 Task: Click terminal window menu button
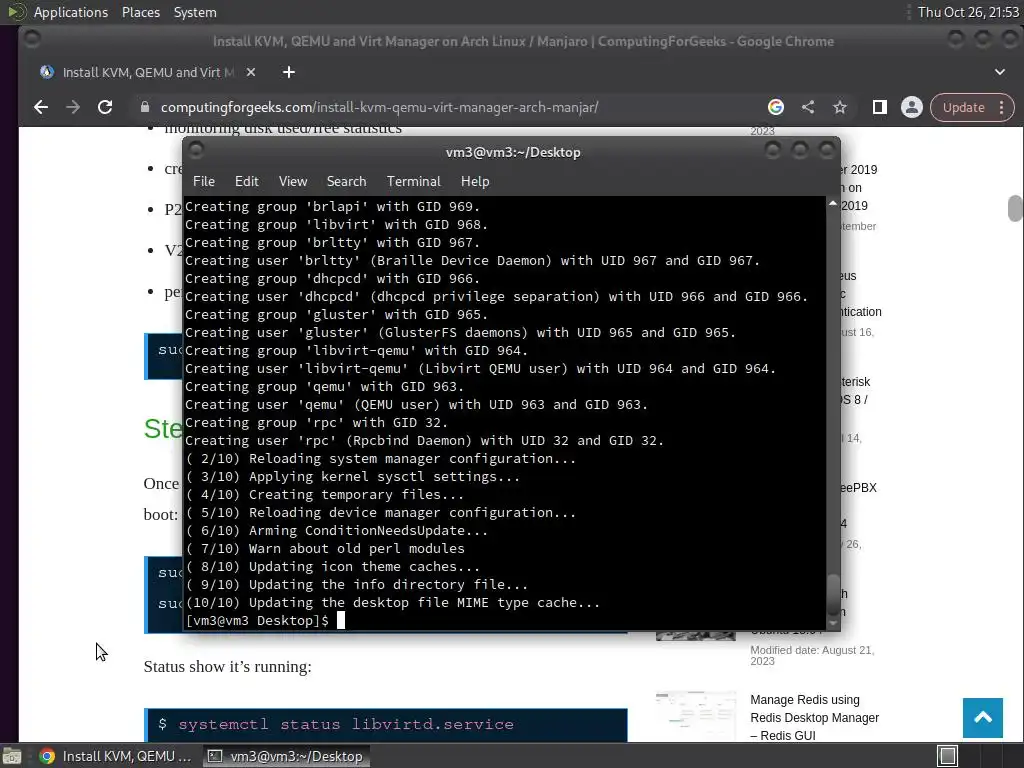(x=196, y=151)
